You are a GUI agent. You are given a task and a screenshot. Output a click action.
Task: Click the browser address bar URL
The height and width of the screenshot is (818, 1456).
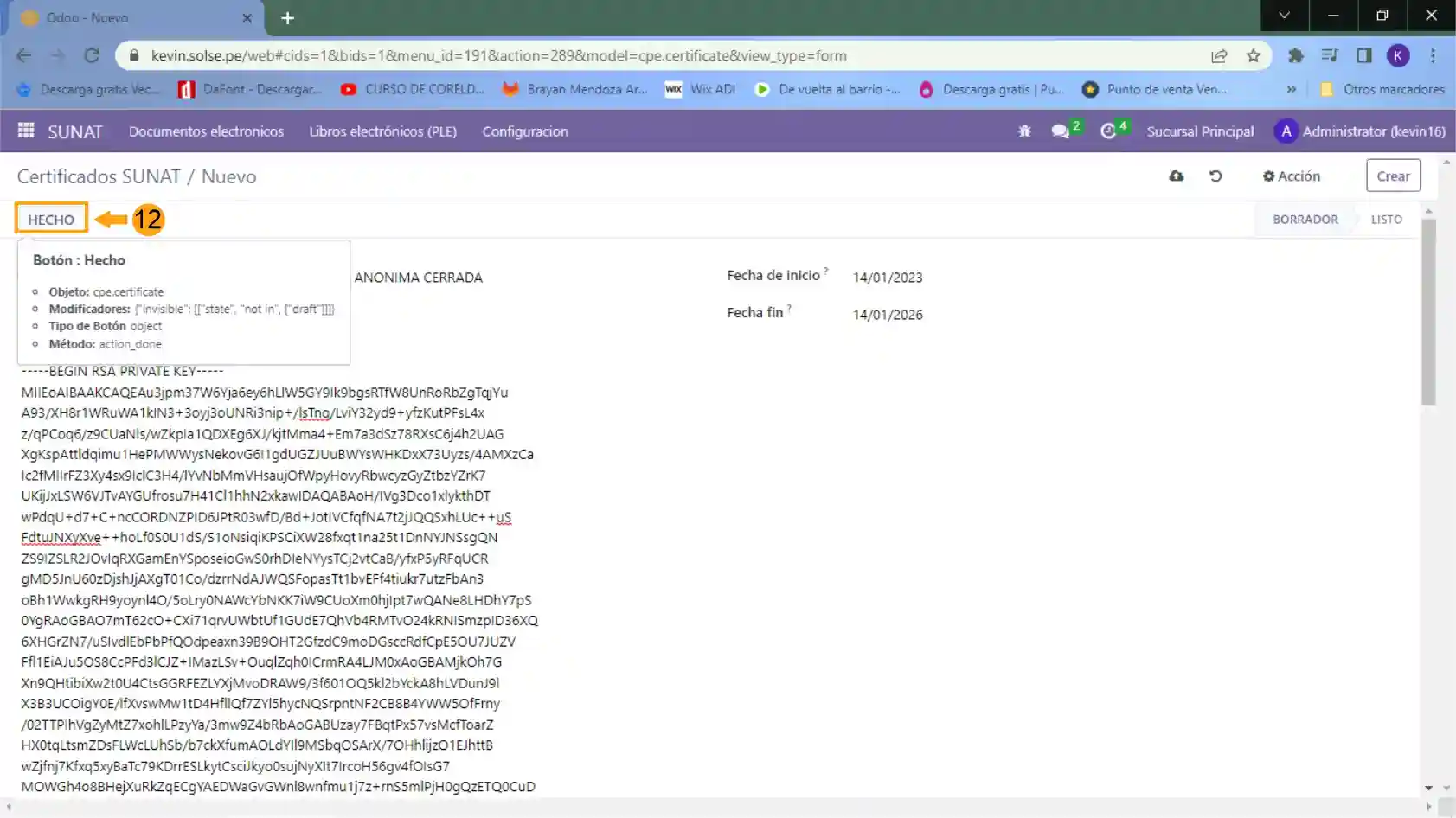point(499,55)
